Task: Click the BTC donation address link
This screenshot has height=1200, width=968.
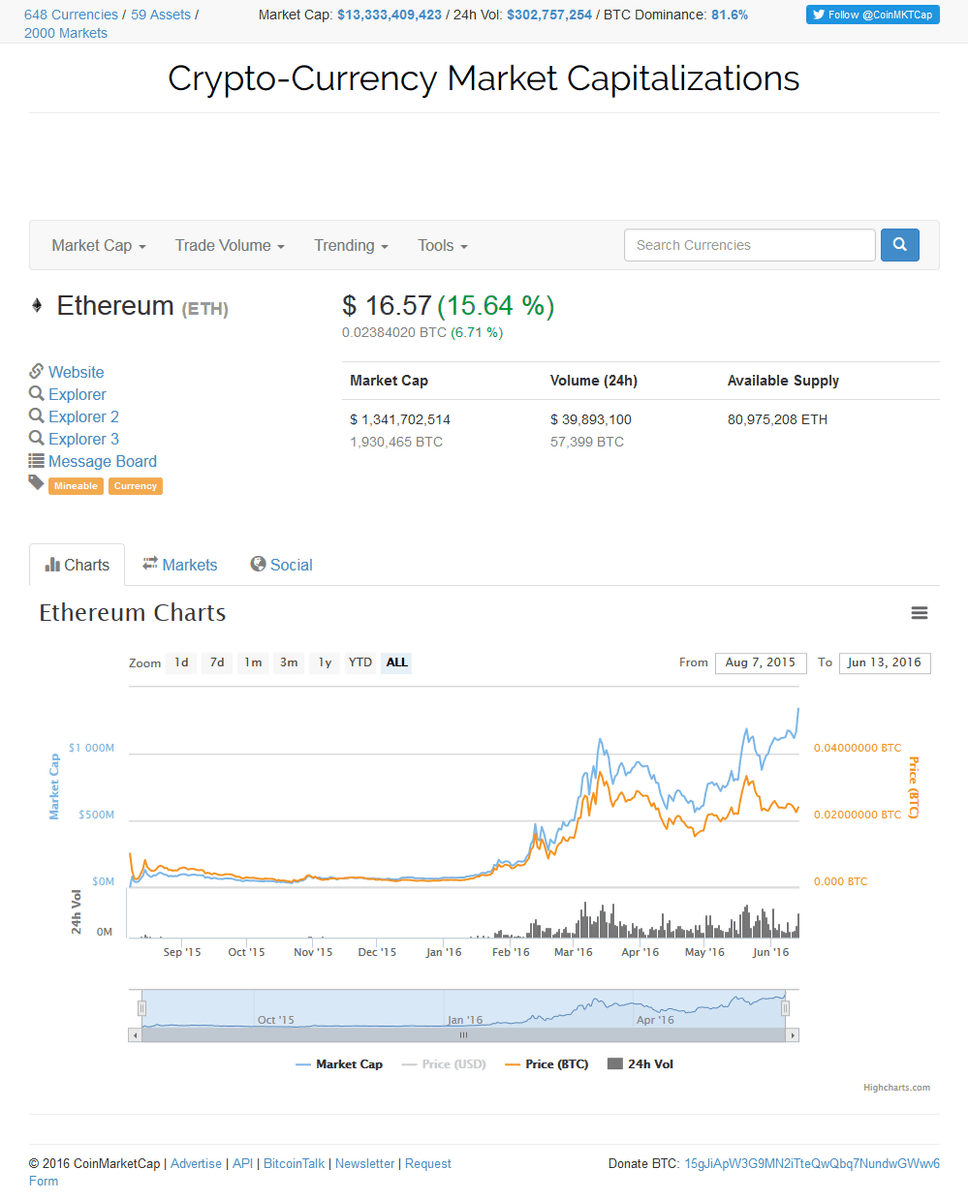Action: 811,1164
